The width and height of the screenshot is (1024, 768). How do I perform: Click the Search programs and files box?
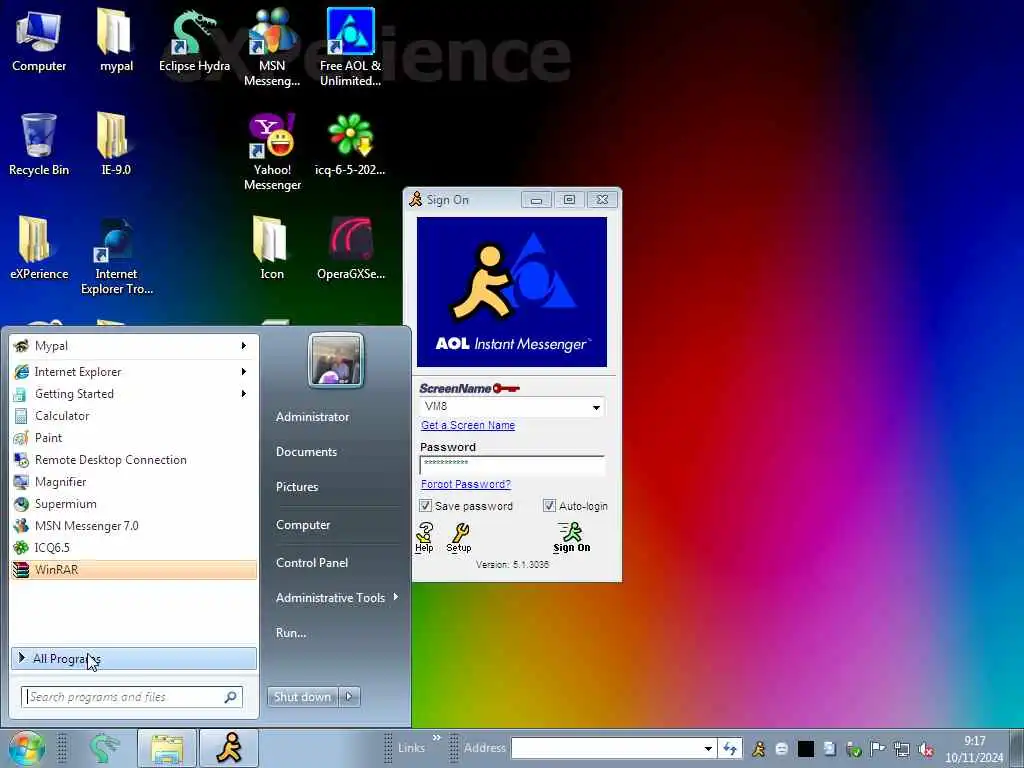132,697
